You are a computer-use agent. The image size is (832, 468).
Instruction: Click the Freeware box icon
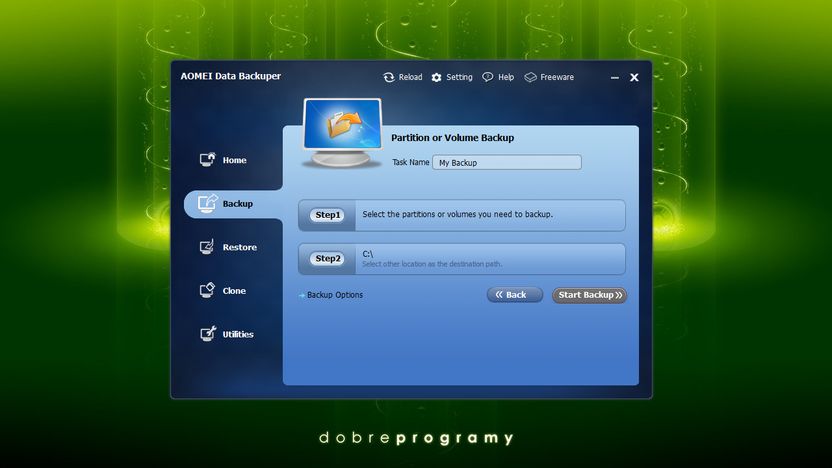pyautogui.click(x=530, y=77)
